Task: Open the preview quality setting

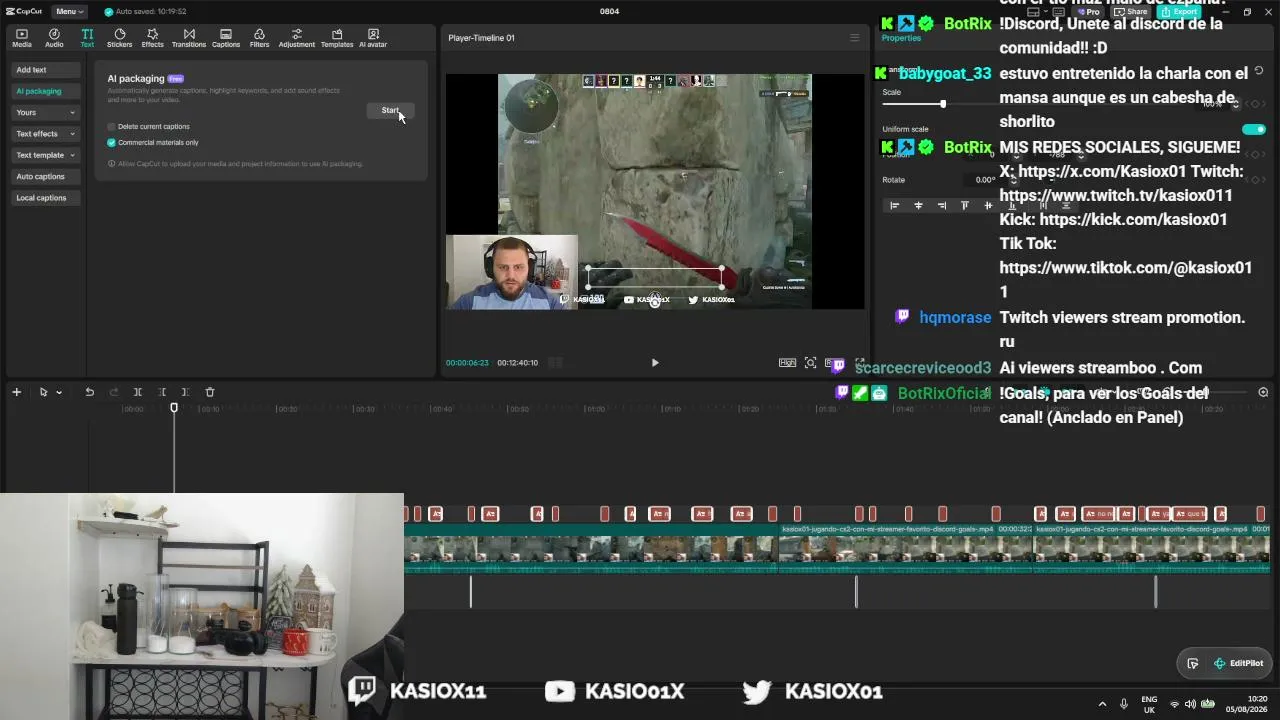Action: pos(787,363)
